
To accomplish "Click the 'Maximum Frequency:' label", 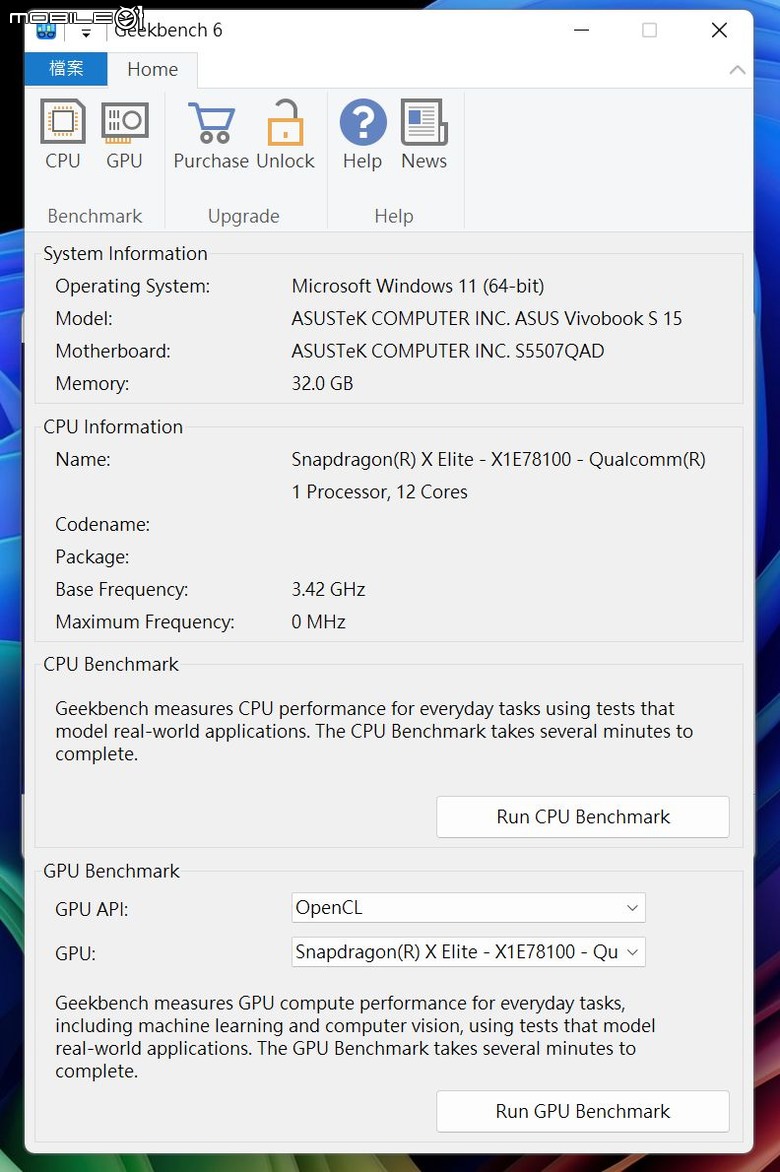I will click(145, 622).
